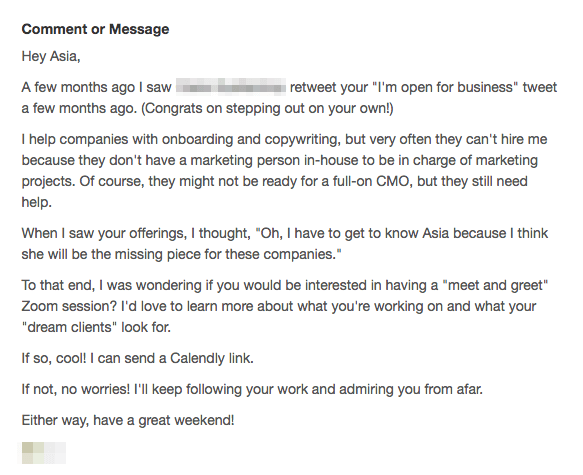Image resolution: width=583 pixels, height=475 pixels.
Task: Click the words 'Zoom session?'
Action: 69,306
